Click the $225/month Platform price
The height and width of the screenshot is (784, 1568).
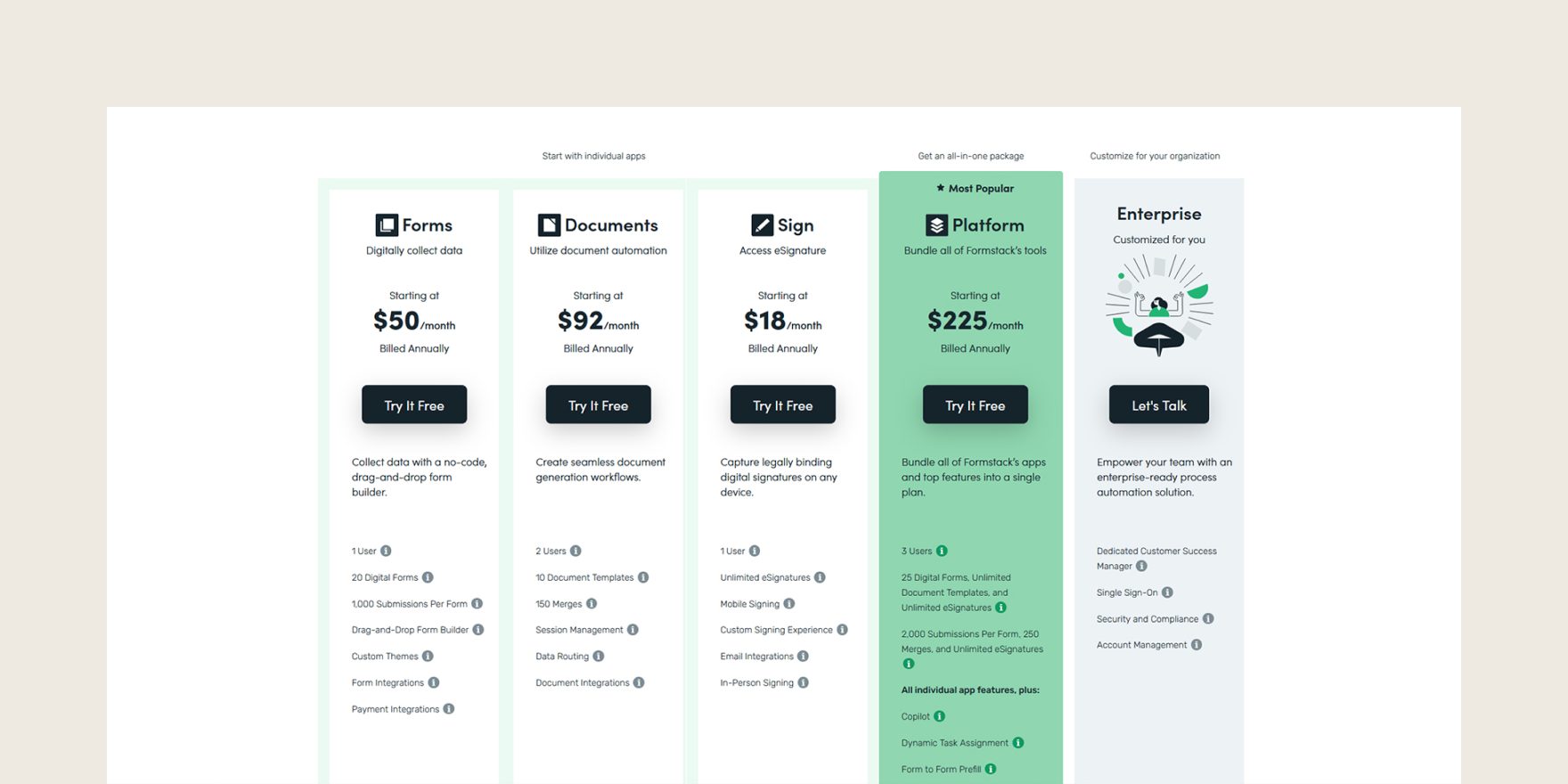tap(976, 321)
